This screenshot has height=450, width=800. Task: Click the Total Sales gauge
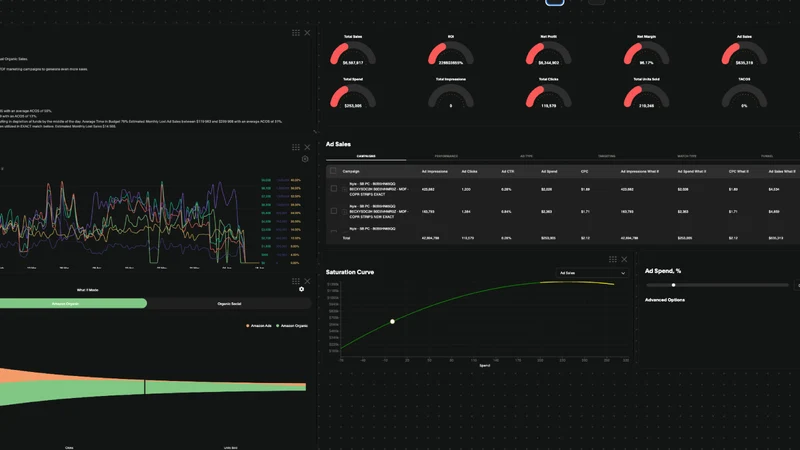coord(353,52)
